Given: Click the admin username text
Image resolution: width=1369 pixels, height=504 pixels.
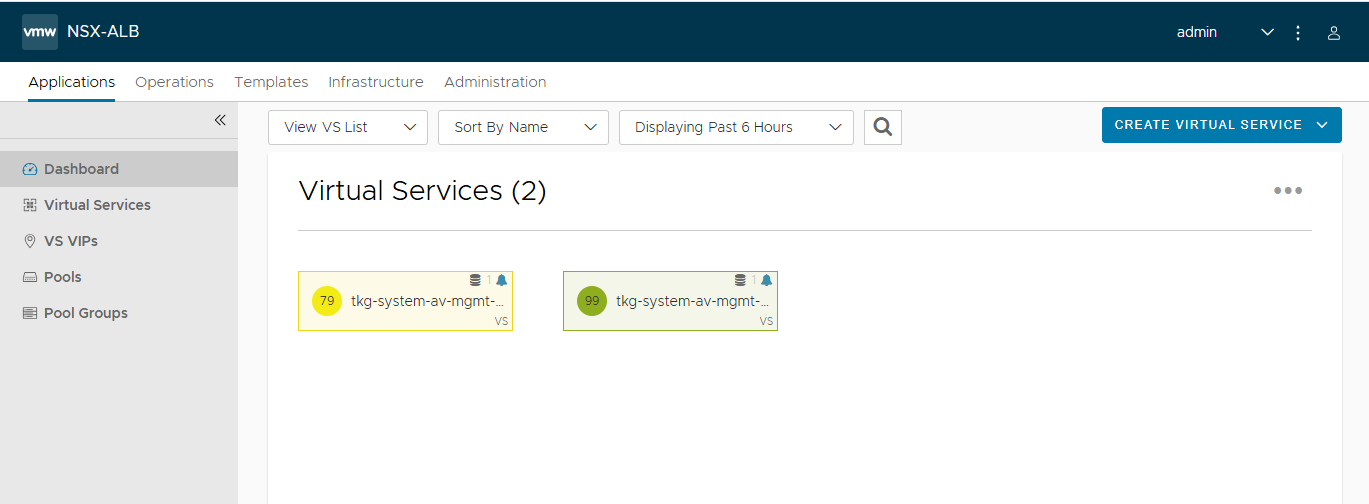Looking at the screenshot, I should 1197,32.
